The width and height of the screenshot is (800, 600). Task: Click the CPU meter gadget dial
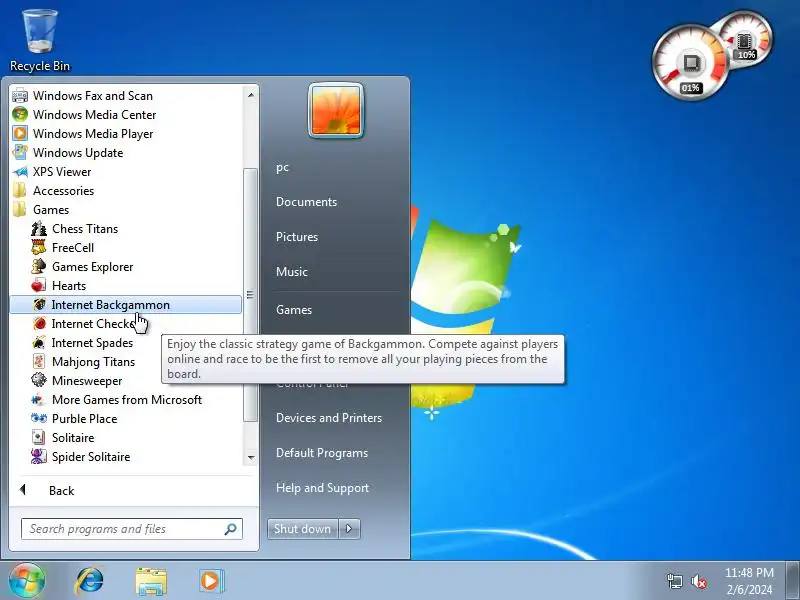691,63
